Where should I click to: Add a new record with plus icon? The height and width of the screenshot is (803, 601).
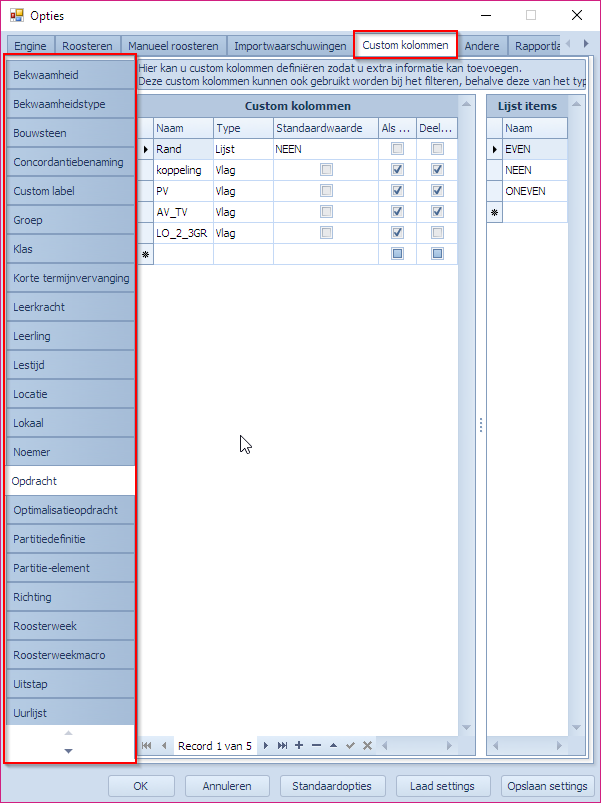pos(299,746)
